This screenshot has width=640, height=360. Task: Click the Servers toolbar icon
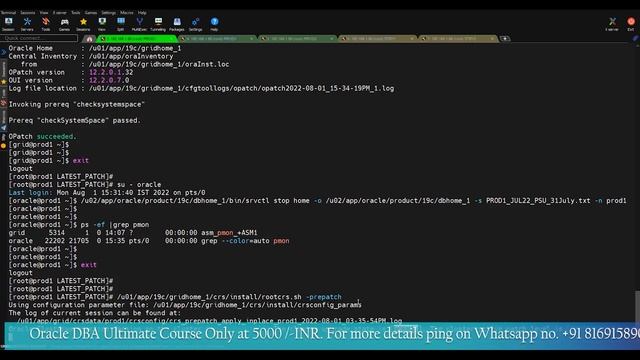point(27,24)
